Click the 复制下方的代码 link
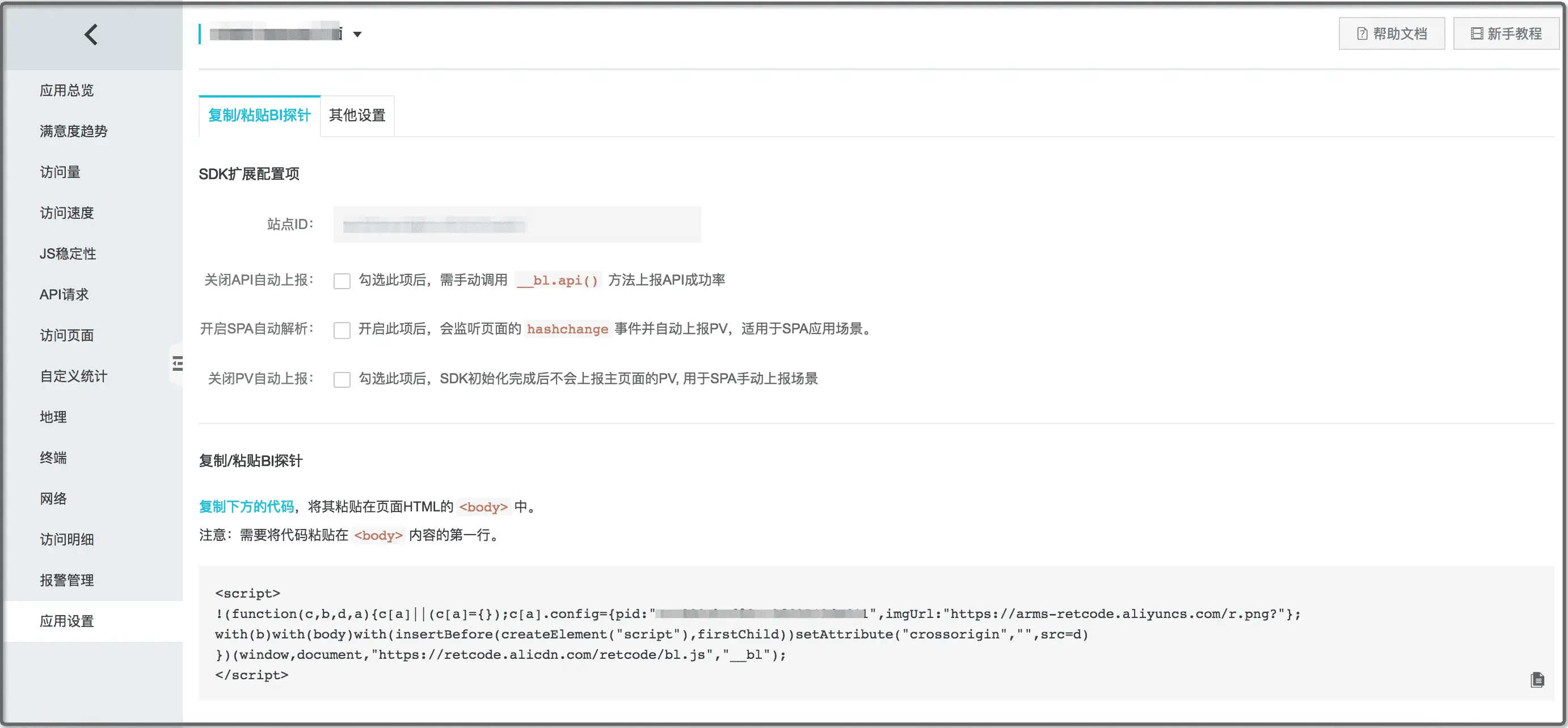Viewport: 1568px width, 728px height. coord(247,507)
